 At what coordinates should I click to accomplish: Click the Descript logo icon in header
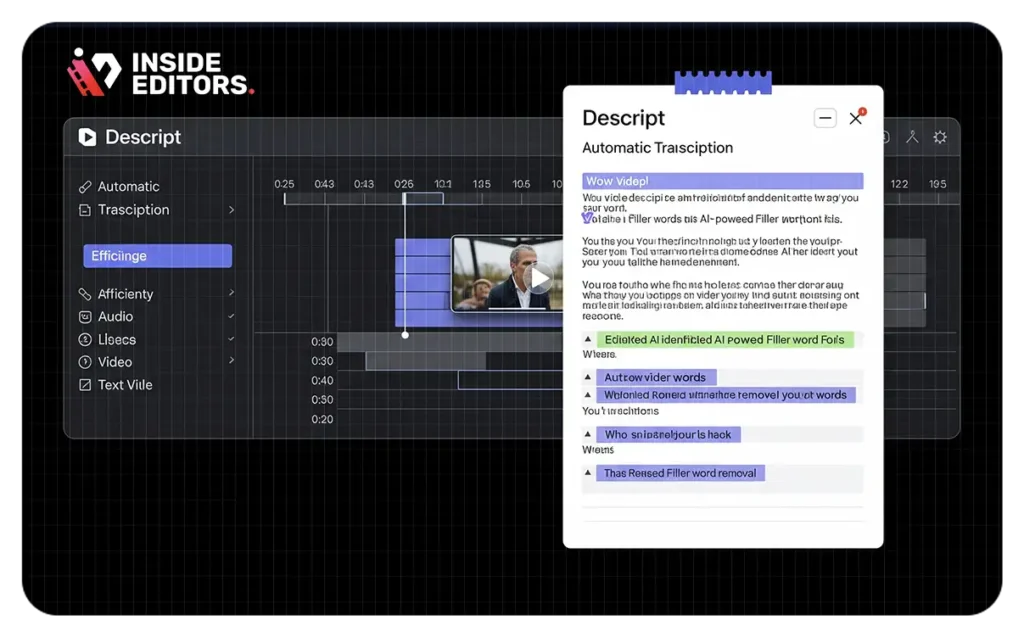click(87, 137)
